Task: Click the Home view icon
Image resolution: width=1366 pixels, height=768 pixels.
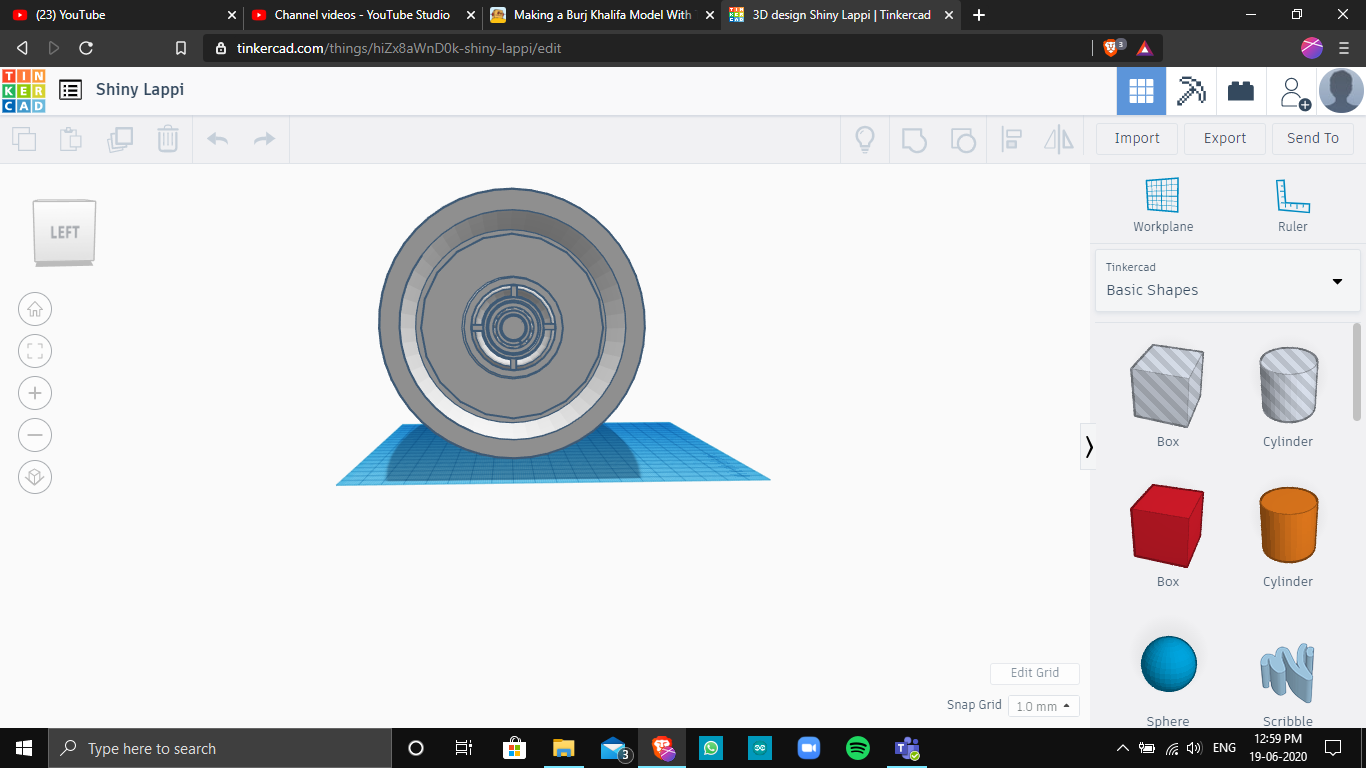Action: 35,309
